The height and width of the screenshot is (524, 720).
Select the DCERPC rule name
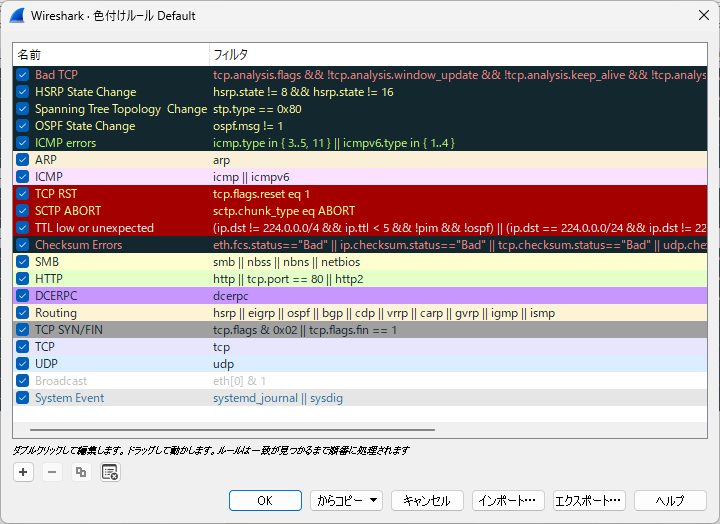tap(56, 296)
